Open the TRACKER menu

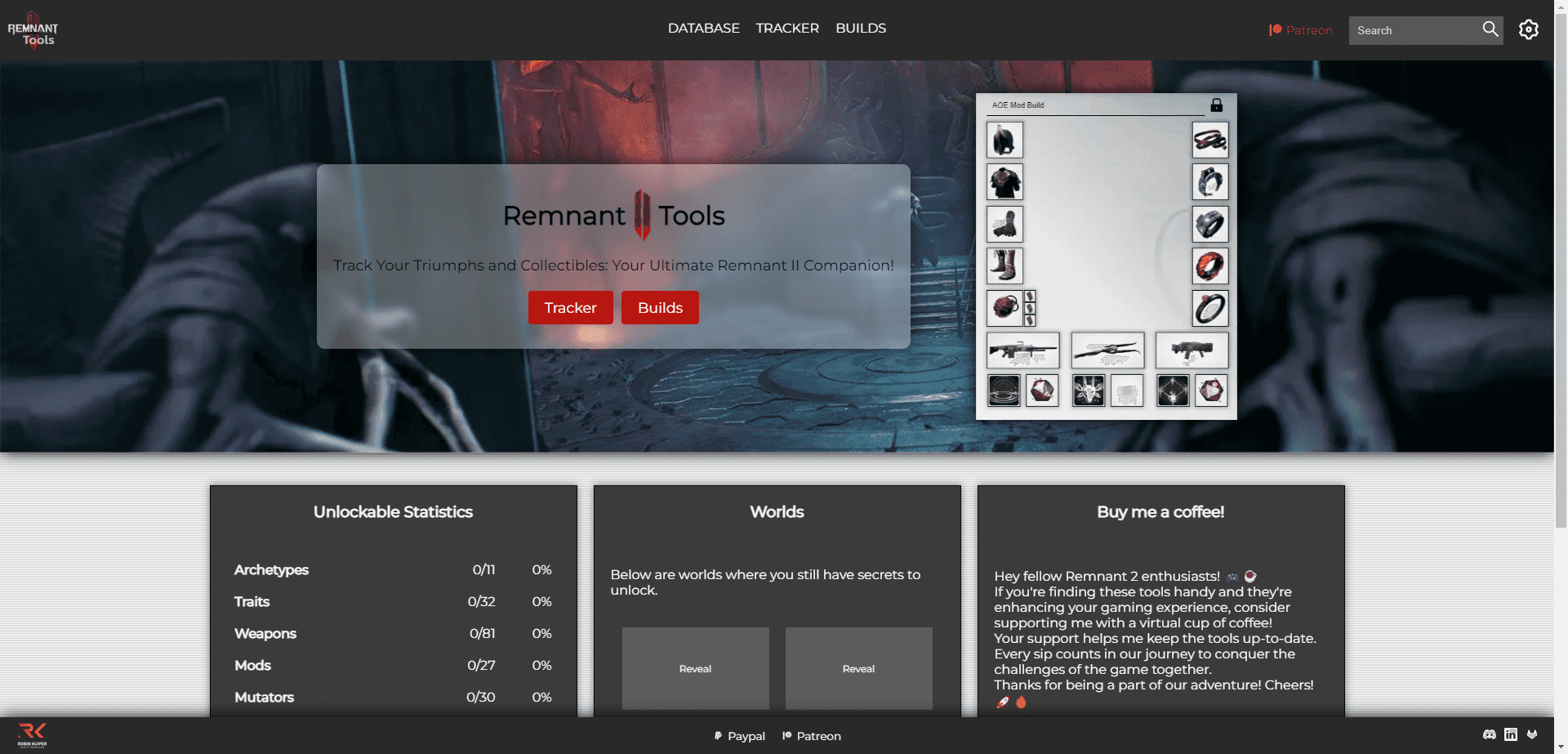pyautogui.click(x=787, y=28)
